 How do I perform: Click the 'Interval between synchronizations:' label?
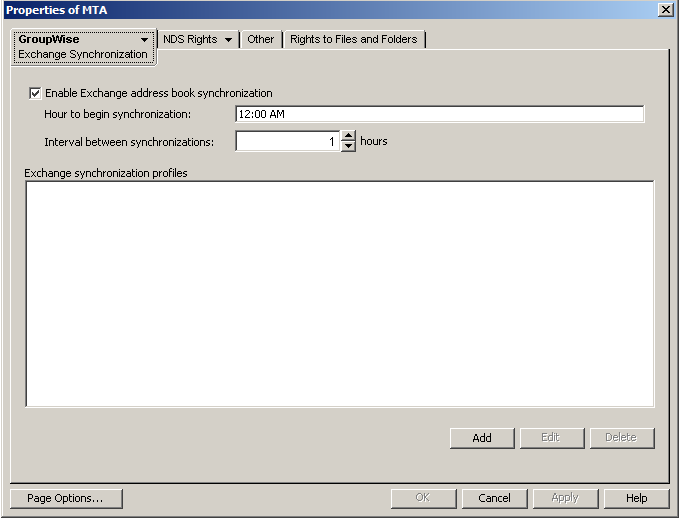(x=129, y=142)
